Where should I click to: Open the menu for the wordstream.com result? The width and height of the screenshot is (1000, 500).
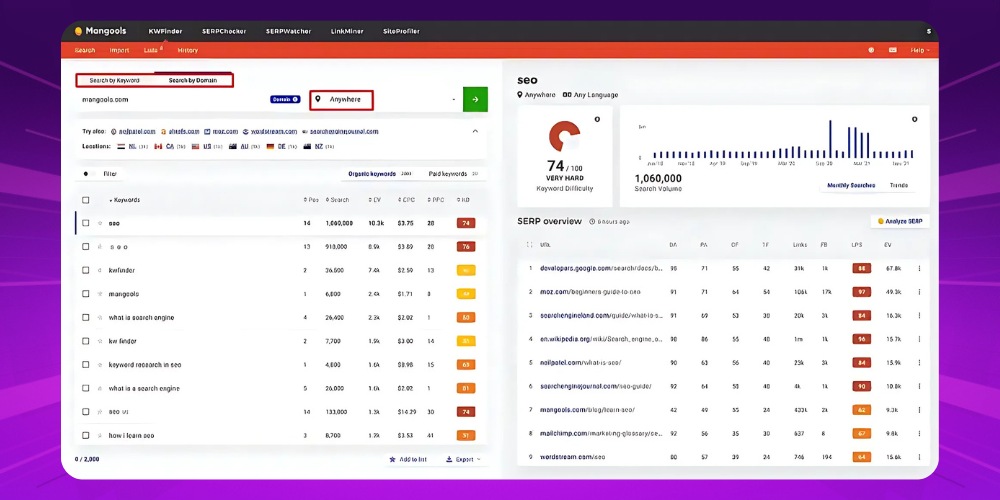919,457
